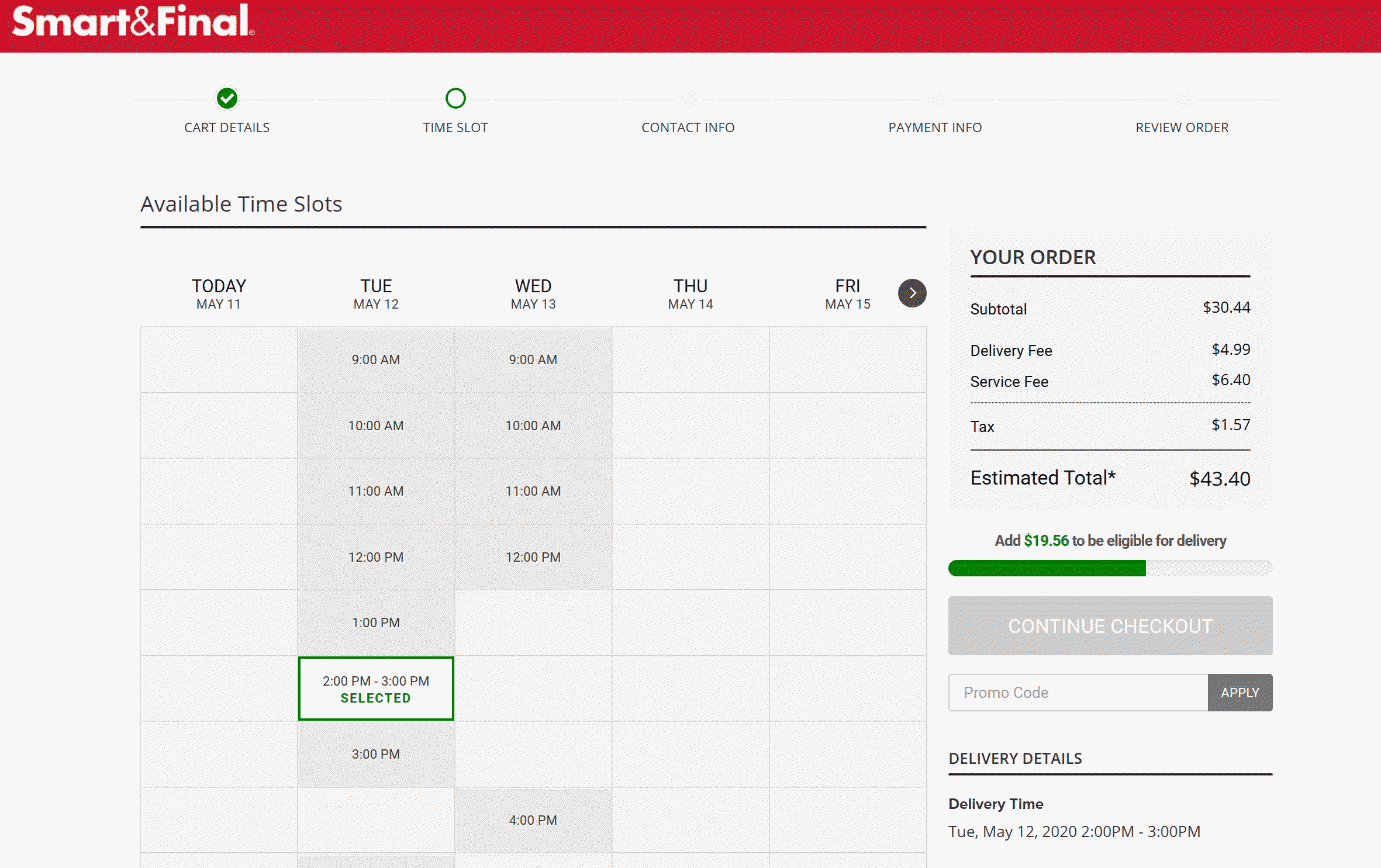The width and height of the screenshot is (1381, 868).
Task: Pick the Tuesday 1:00 PM slot
Action: coord(376,623)
